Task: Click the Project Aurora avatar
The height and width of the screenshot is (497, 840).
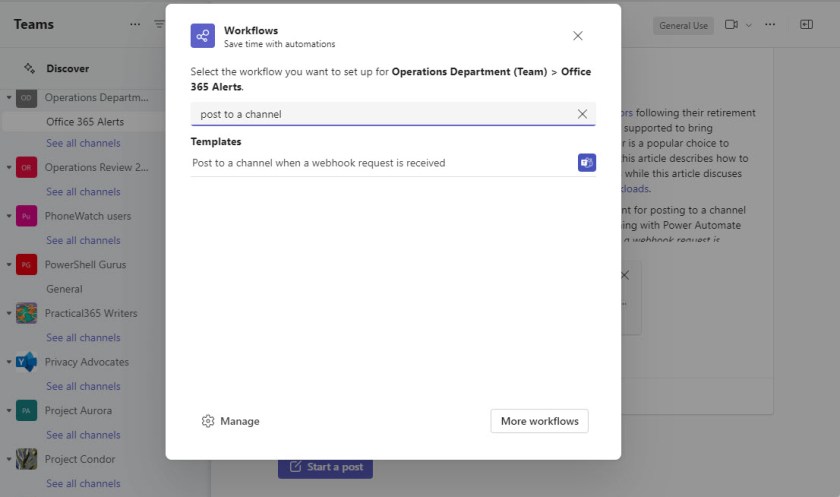Action: click(26, 411)
